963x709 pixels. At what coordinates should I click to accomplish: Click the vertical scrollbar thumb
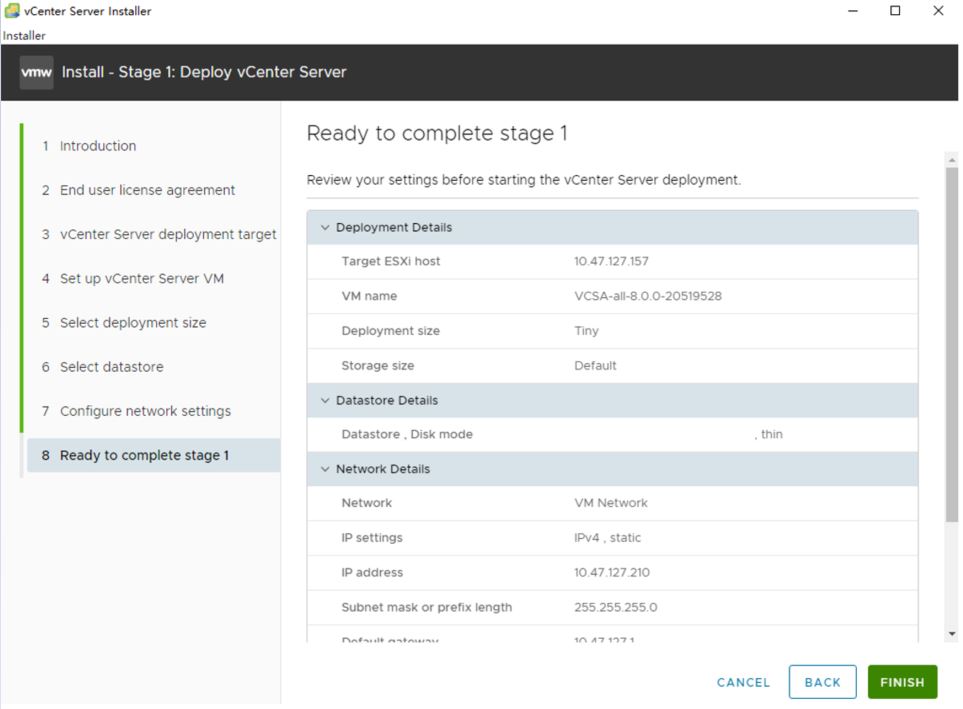(951, 344)
